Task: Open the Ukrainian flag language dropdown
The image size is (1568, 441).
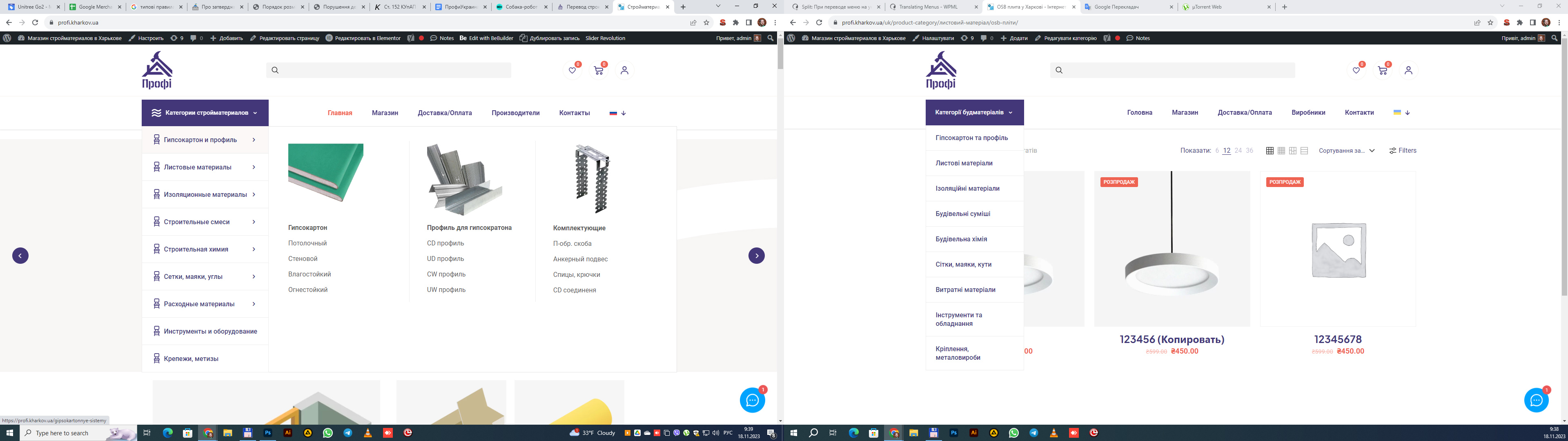Action: pyautogui.click(x=1401, y=113)
